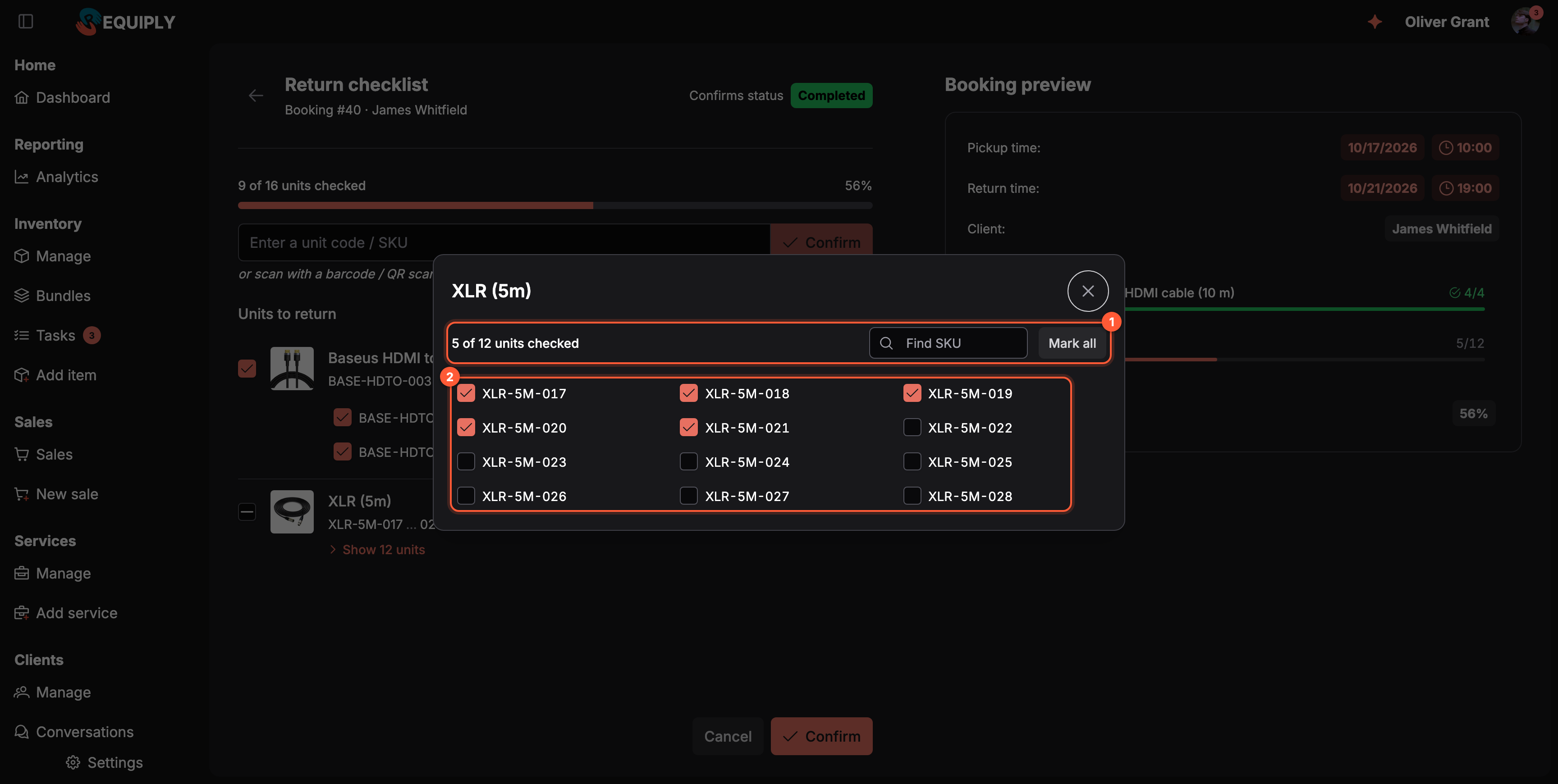Click the Tasks list icon
The width and height of the screenshot is (1558, 784).
[22, 336]
